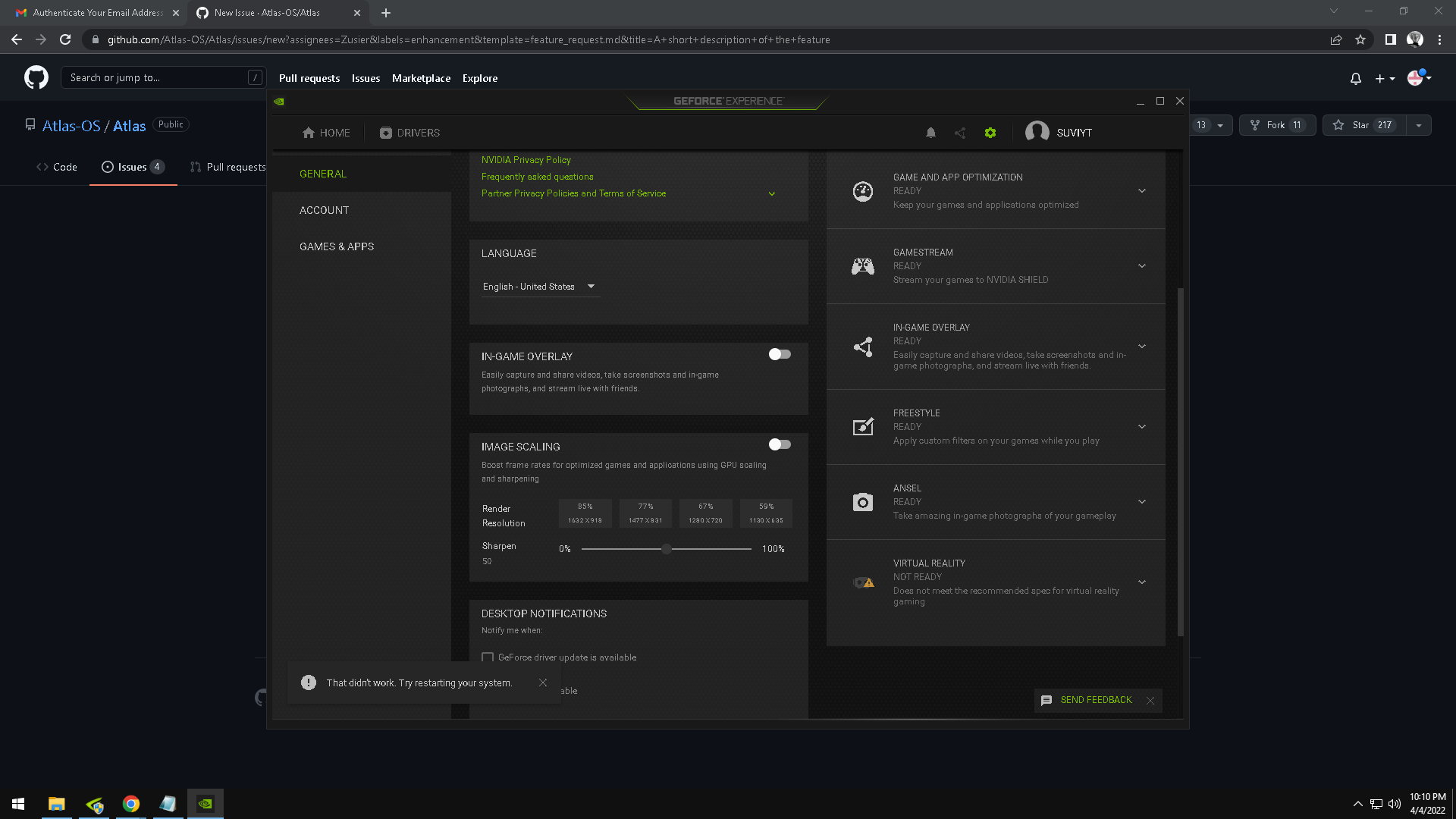
Task: Expand the Virtual Reality feature details
Action: (1141, 582)
